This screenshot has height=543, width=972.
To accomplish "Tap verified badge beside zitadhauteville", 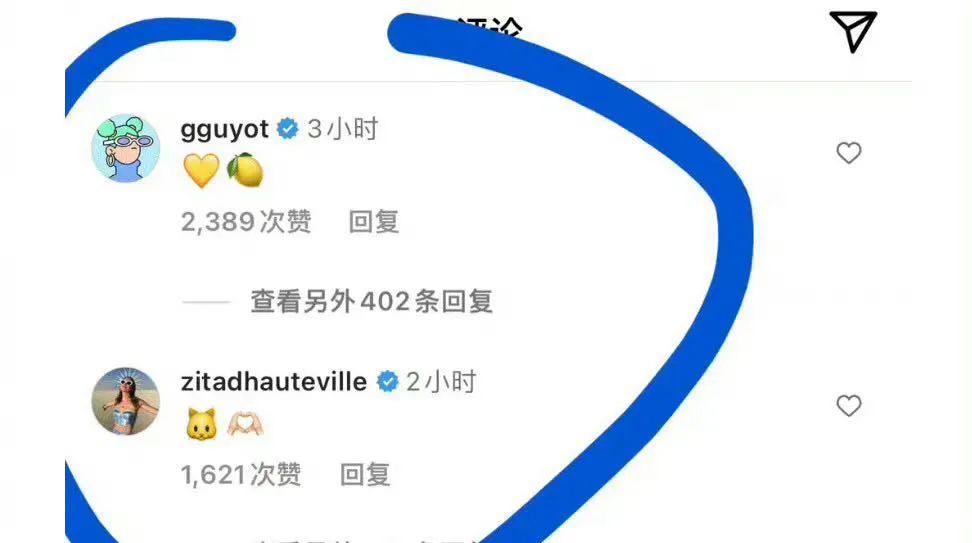I will (x=388, y=382).
